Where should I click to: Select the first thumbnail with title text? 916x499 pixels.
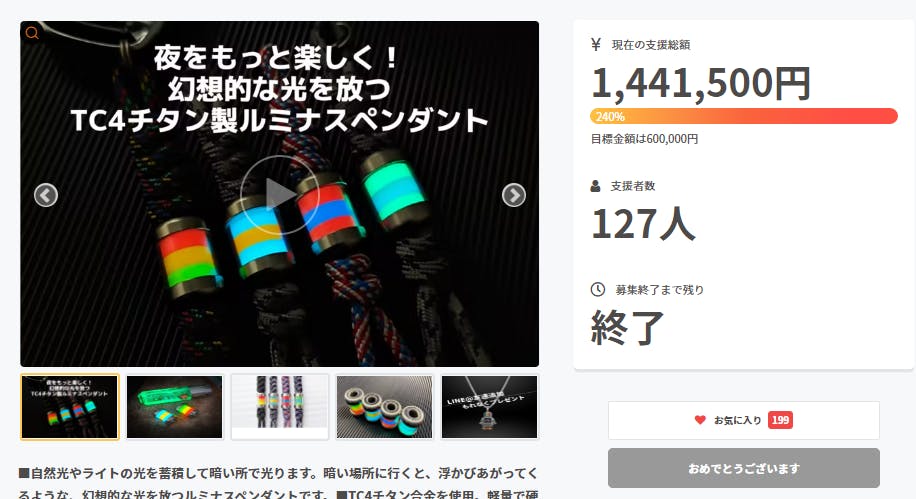click(70, 407)
